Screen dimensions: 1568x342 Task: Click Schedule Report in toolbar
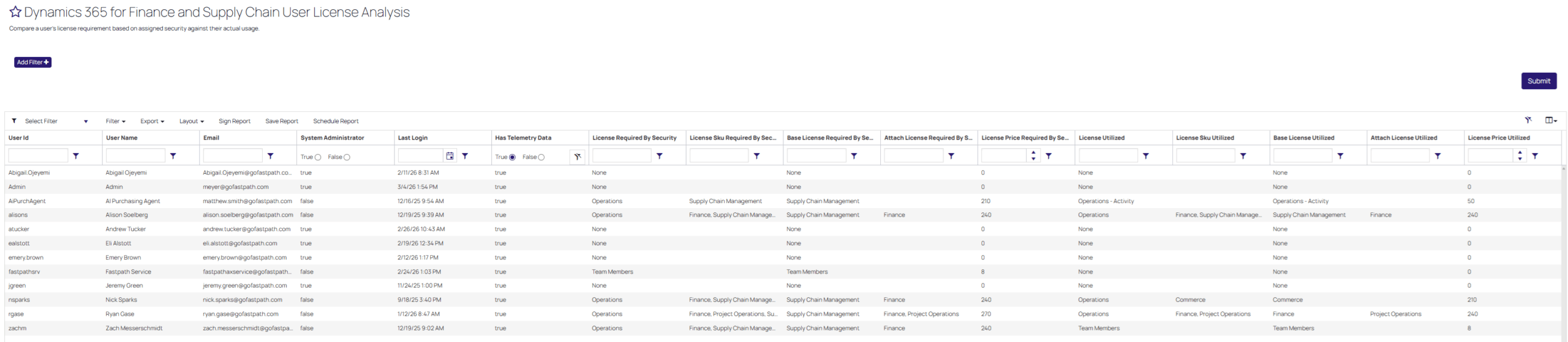click(x=336, y=121)
